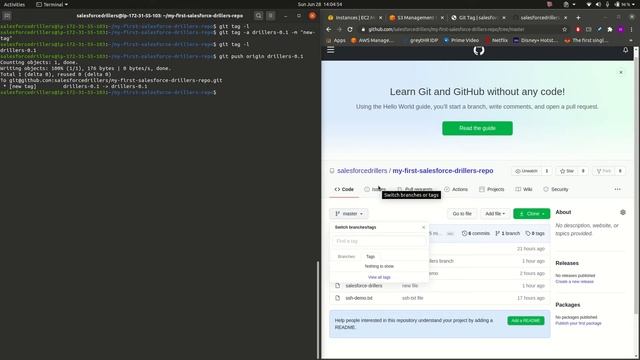Open Disney+ Hotstar bookmark
Viewport: 640px width, 360px height.
point(536,40)
